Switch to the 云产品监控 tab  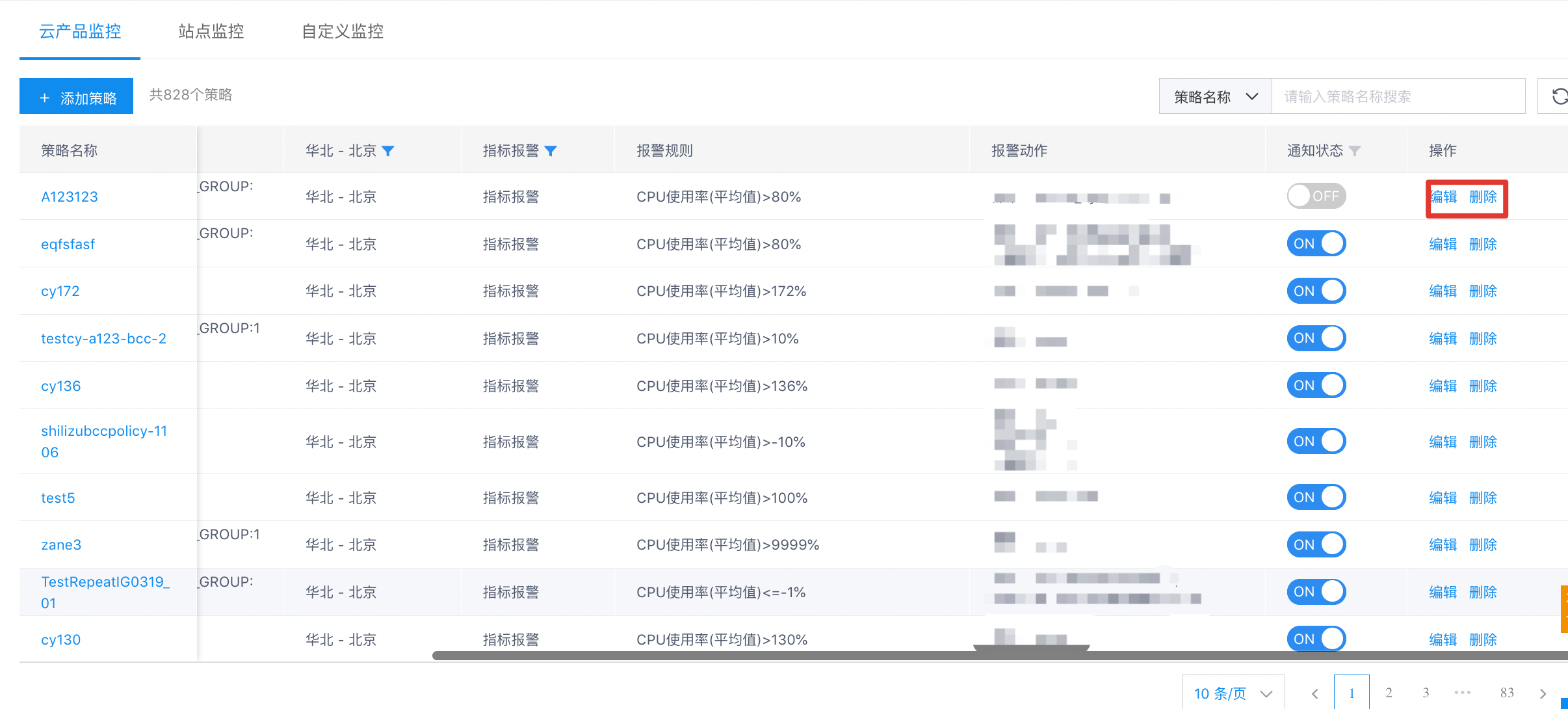80,31
